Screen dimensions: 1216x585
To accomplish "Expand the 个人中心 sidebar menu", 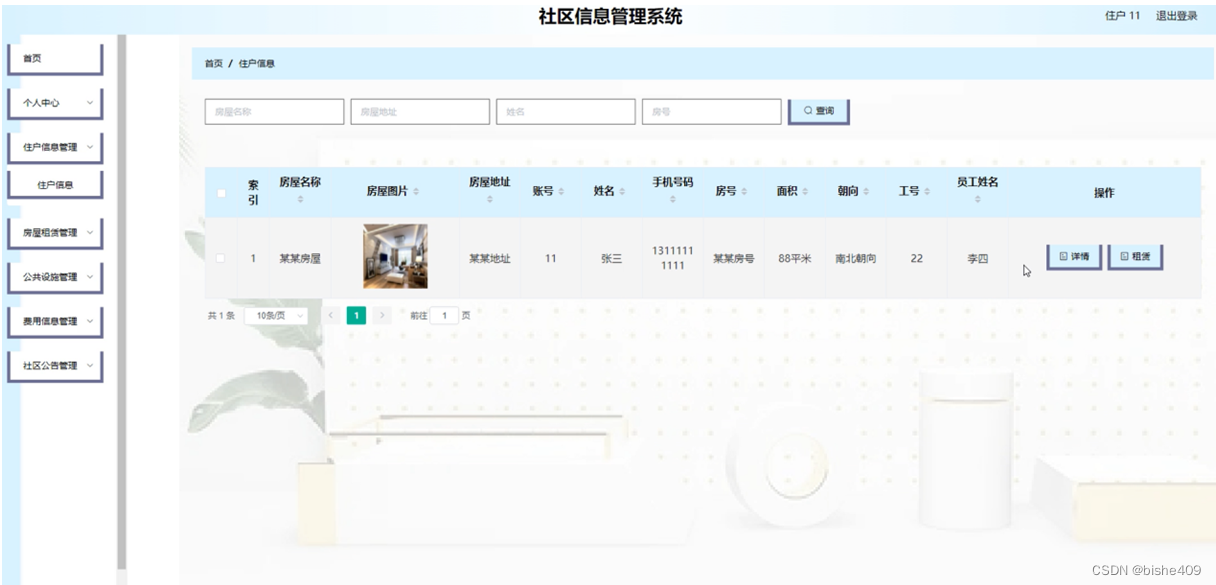I will [55, 103].
